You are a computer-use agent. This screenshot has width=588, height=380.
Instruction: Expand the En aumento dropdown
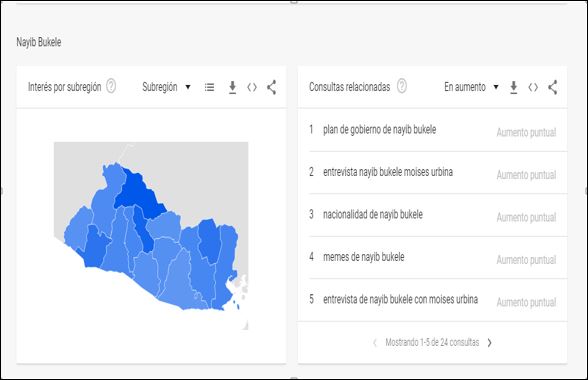point(471,87)
